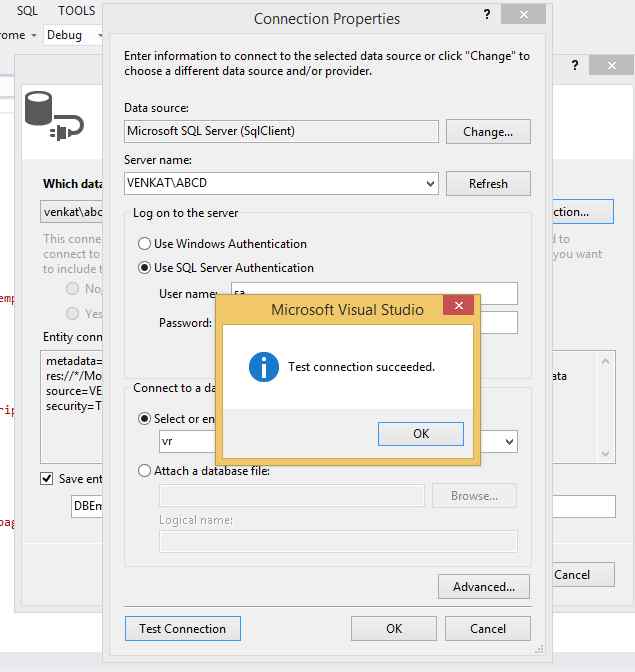The width and height of the screenshot is (635, 672).
Task: Open the database name dropdown arrow
Action: [x=509, y=441]
